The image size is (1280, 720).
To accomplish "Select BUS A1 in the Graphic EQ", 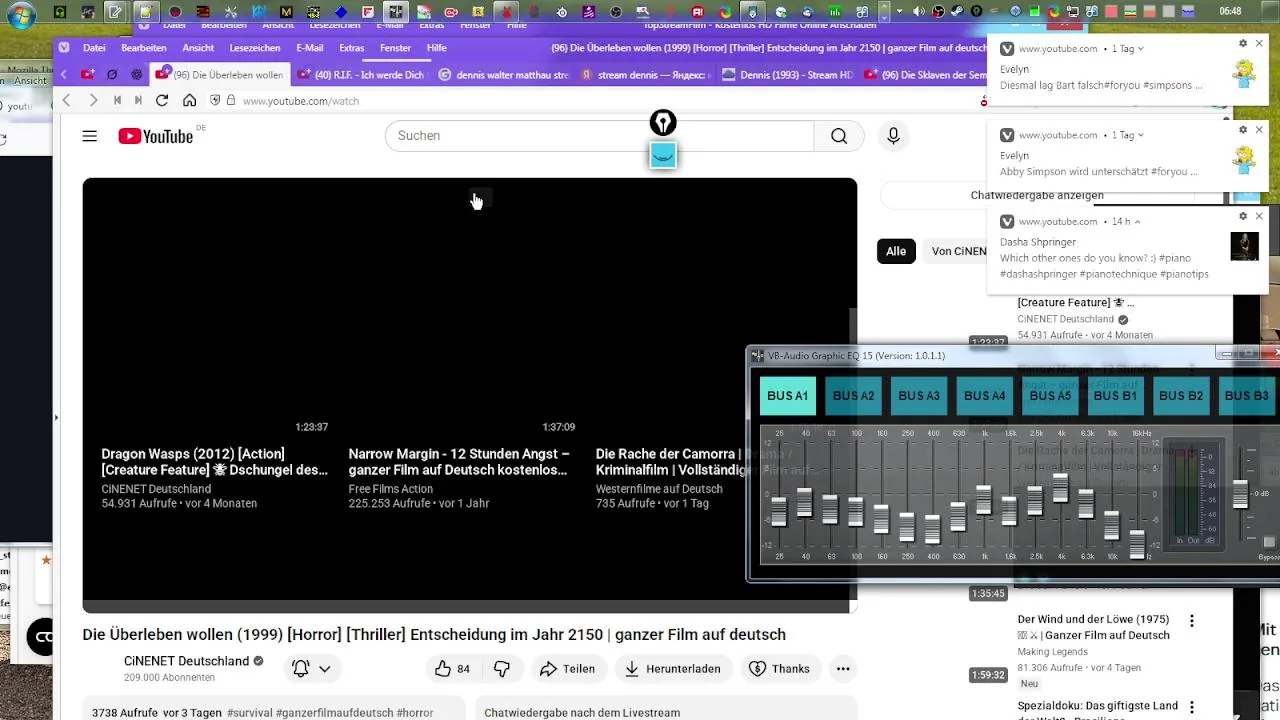I will tap(788, 396).
